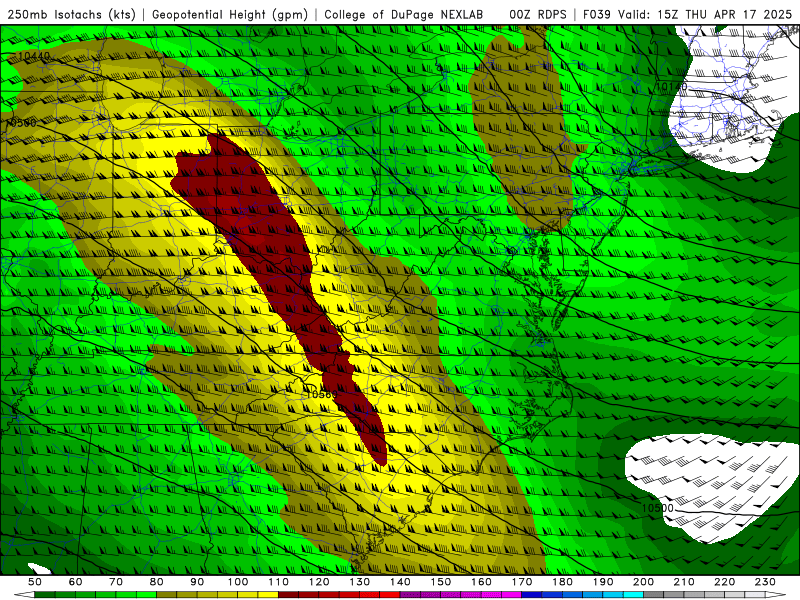
Task: Click the "250mb Isotachs (kts)" title text
Action: coord(71,14)
